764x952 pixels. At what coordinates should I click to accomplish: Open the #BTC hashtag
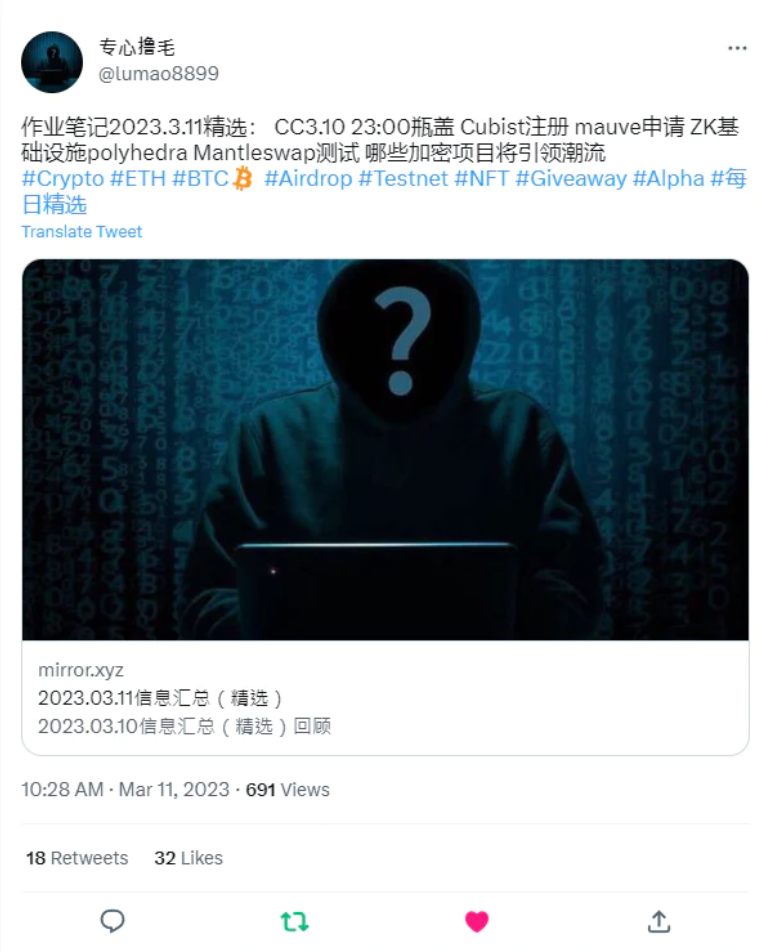[x=200, y=178]
